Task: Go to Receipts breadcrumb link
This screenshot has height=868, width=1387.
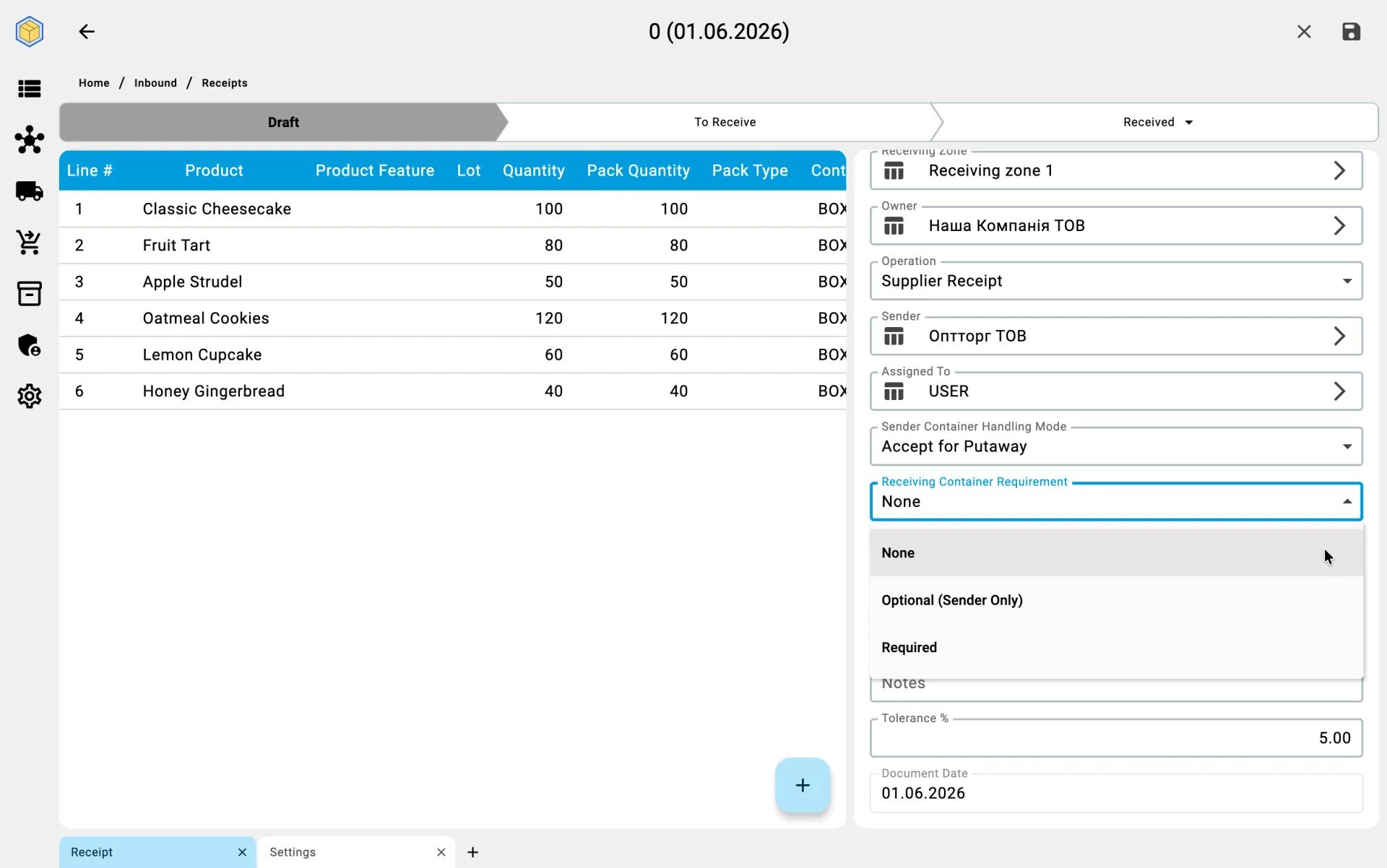Action: (x=225, y=83)
